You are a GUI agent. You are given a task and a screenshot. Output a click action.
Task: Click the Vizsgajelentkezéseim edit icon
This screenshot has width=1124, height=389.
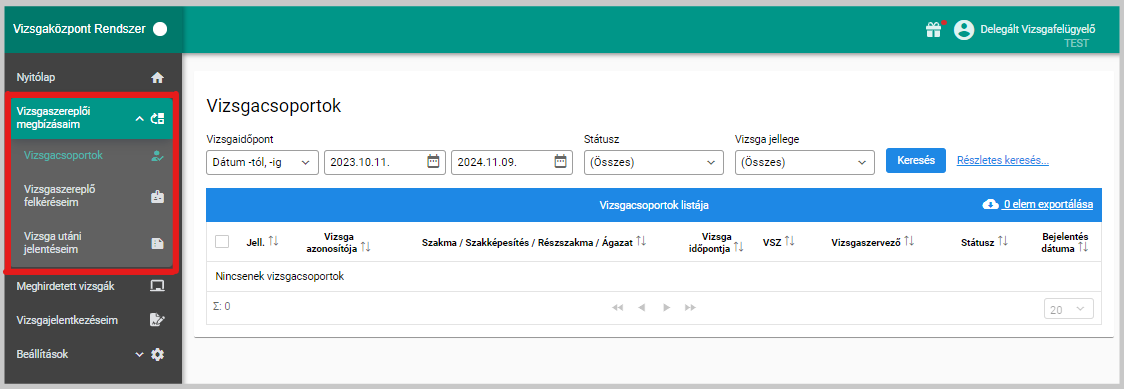click(157, 320)
